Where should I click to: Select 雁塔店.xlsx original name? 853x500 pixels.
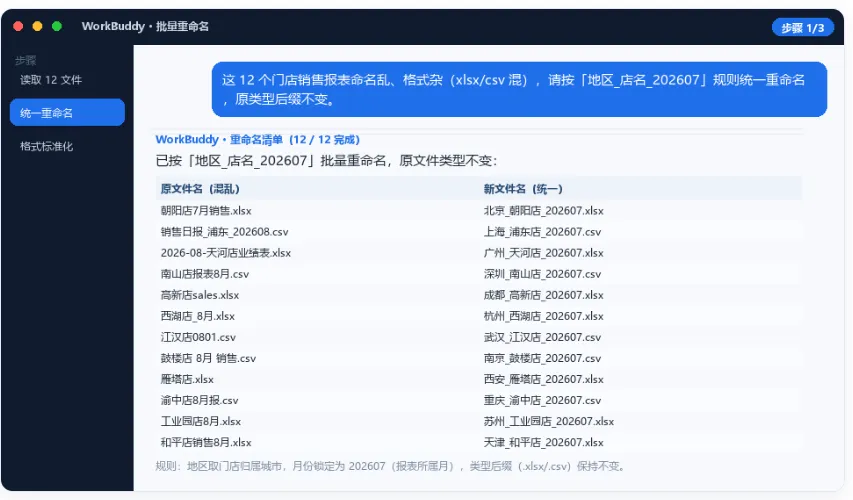[187, 379]
